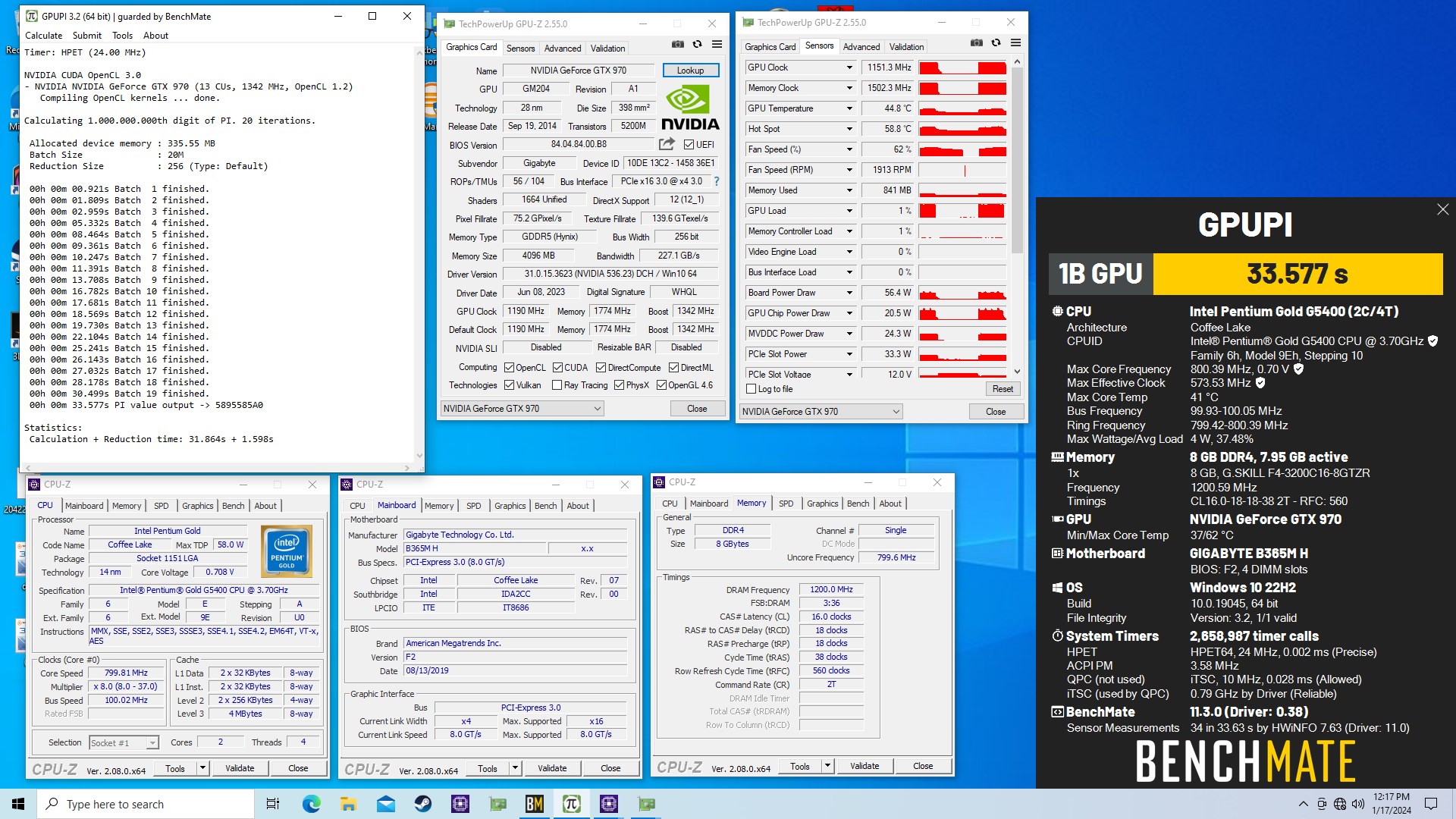The width and height of the screenshot is (1456, 819).
Task: Toggle the DirectML checkbox
Action: coord(673,368)
